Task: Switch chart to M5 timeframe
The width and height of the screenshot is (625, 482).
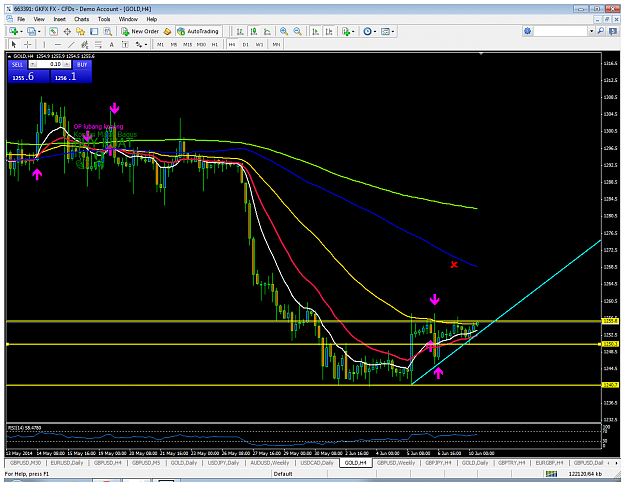Action: coord(174,45)
